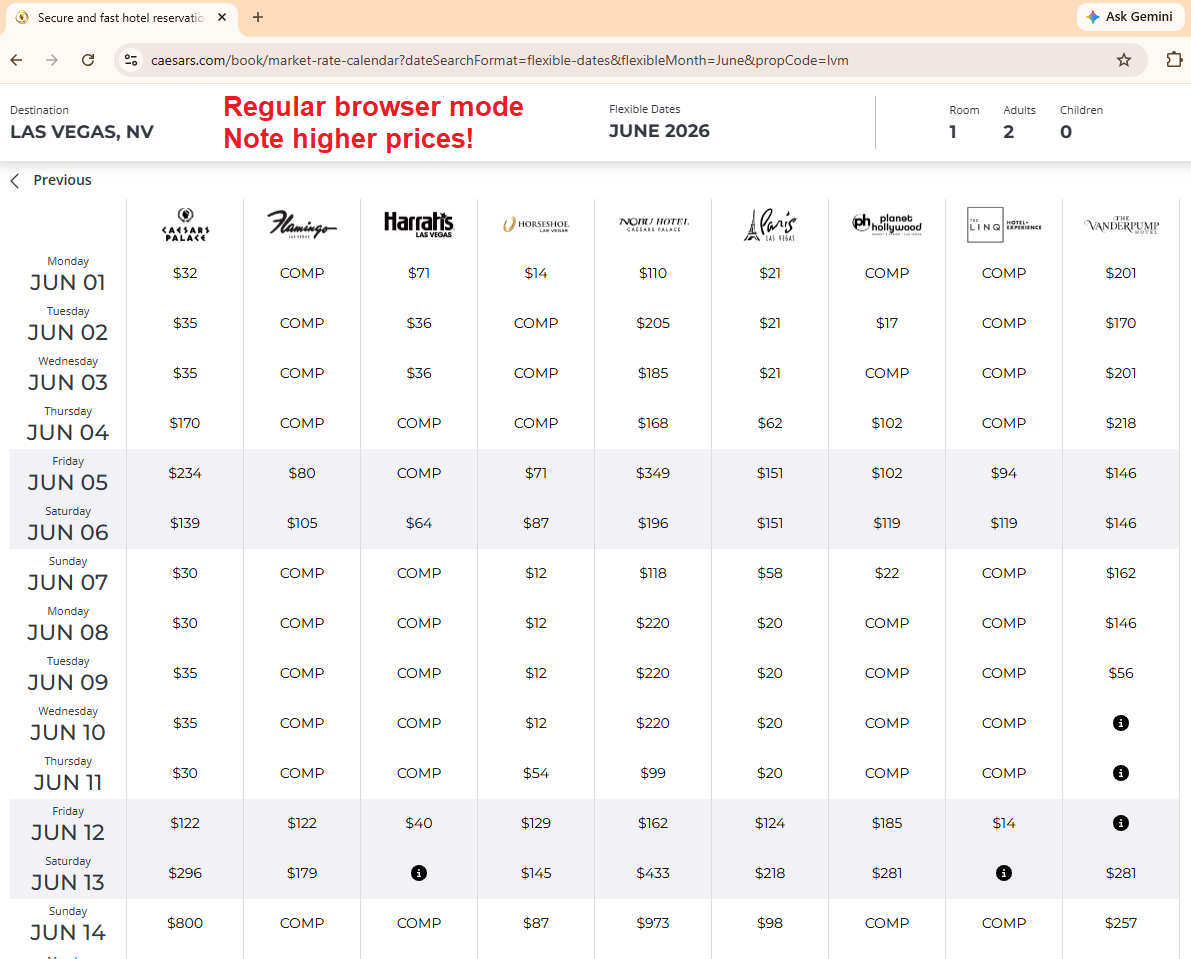
Task: Change the Room count value
Action: pyautogui.click(x=952, y=131)
